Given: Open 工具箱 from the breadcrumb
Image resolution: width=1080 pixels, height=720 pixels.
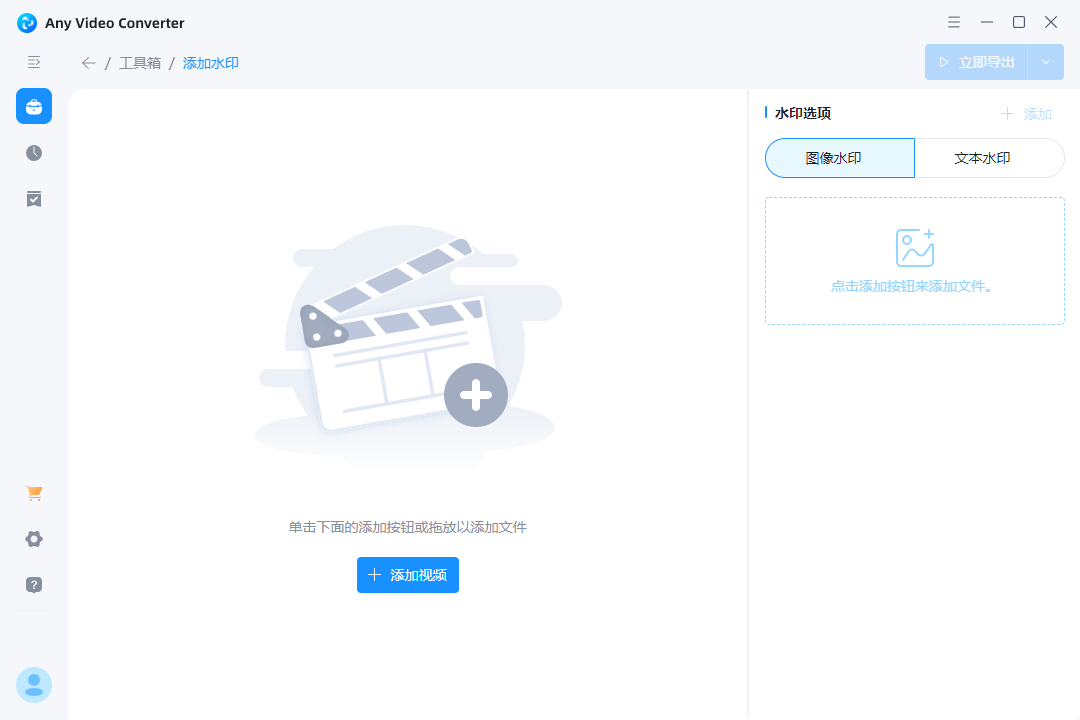Looking at the screenshot, I should point(139,62).
